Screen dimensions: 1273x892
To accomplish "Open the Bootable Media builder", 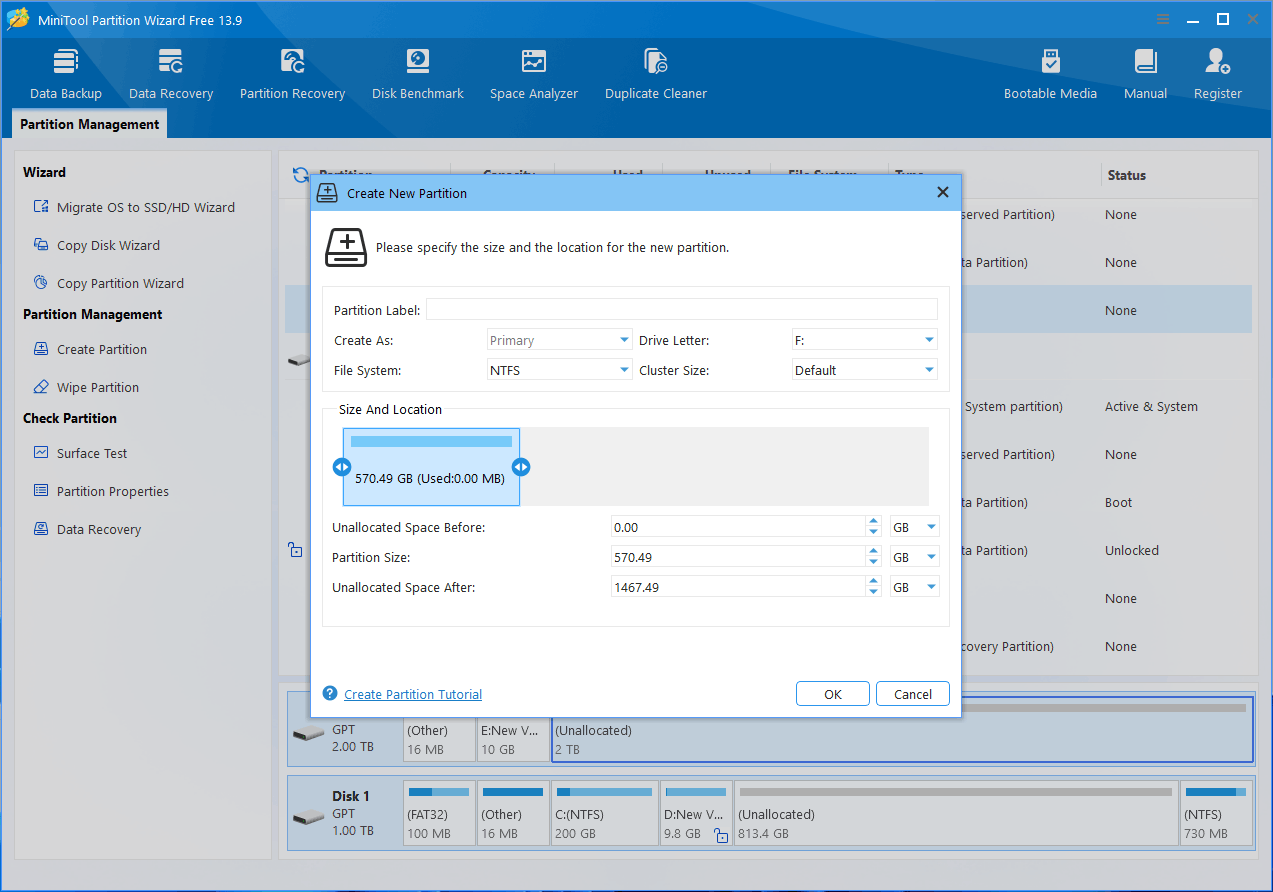I will [x=1050, y=74].
